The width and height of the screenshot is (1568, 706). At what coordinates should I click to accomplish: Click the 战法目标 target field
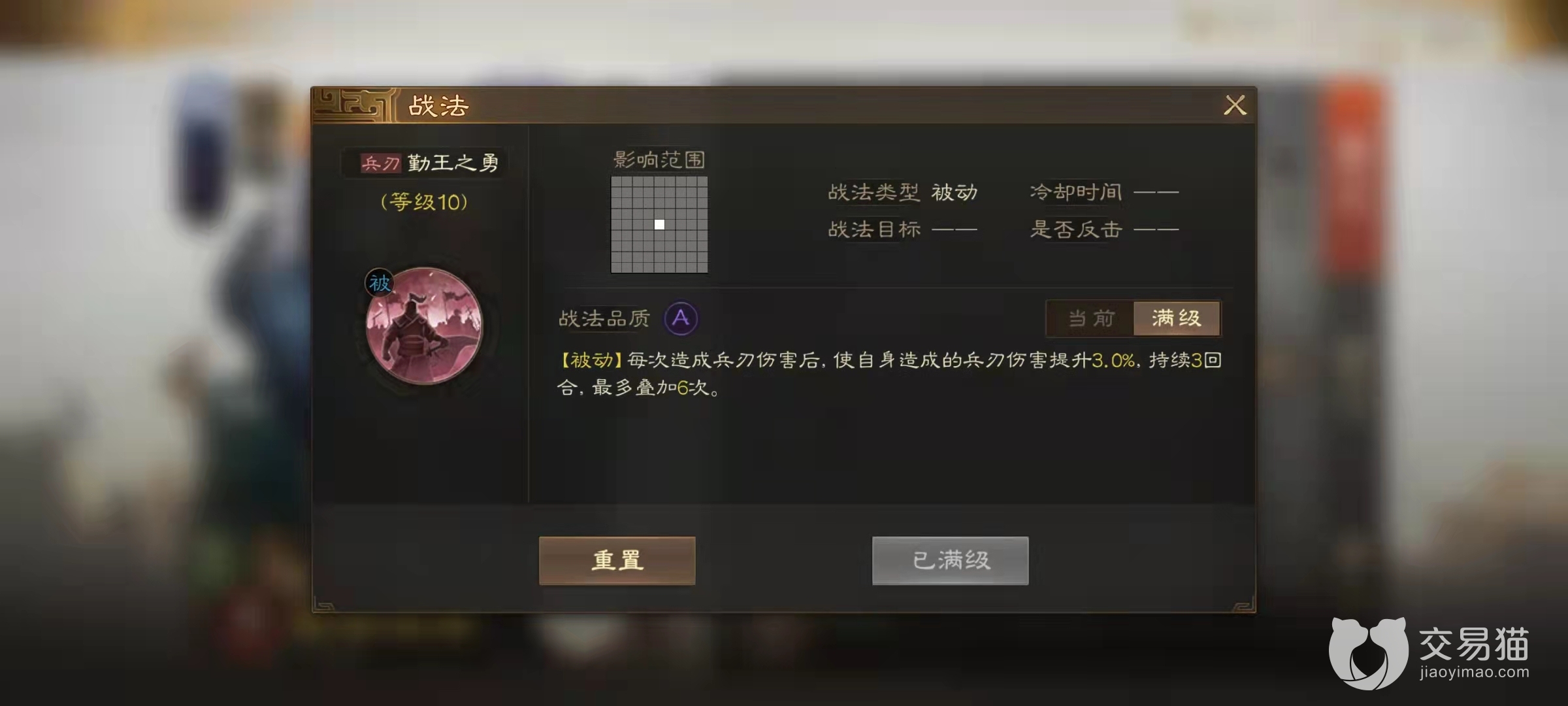click(x=903, y=229)
